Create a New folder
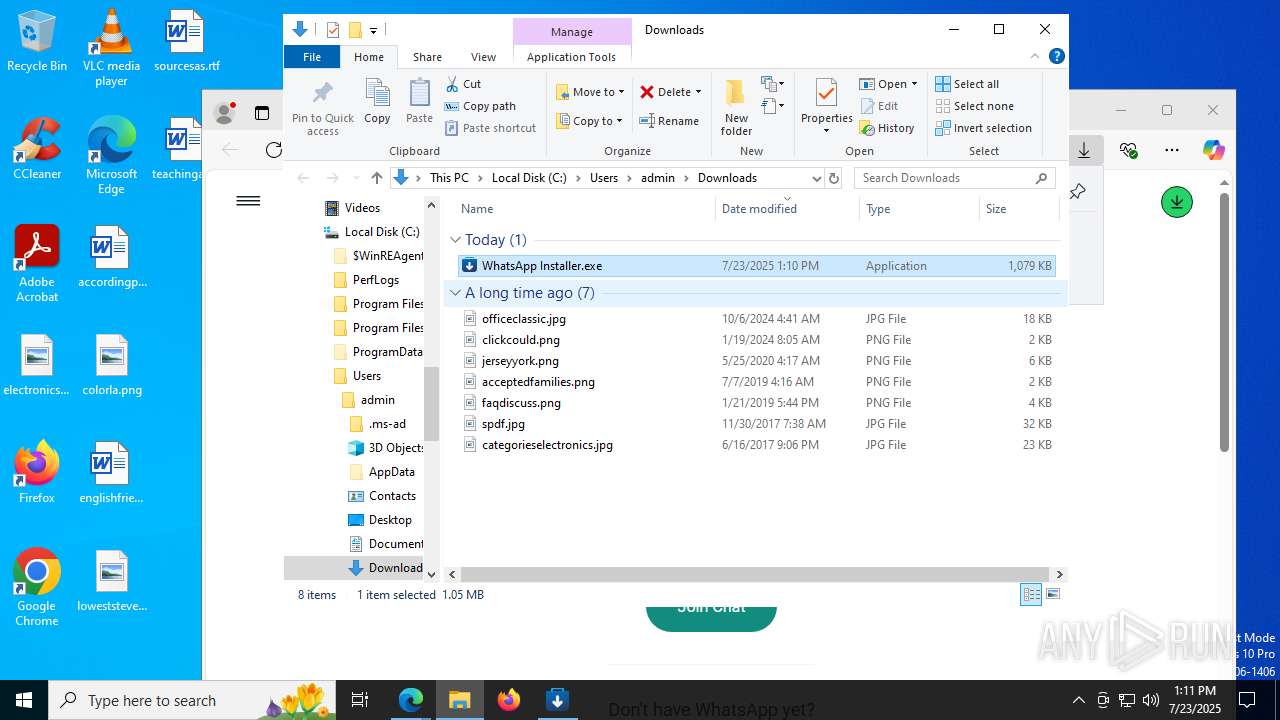 (x=736, y=108)
